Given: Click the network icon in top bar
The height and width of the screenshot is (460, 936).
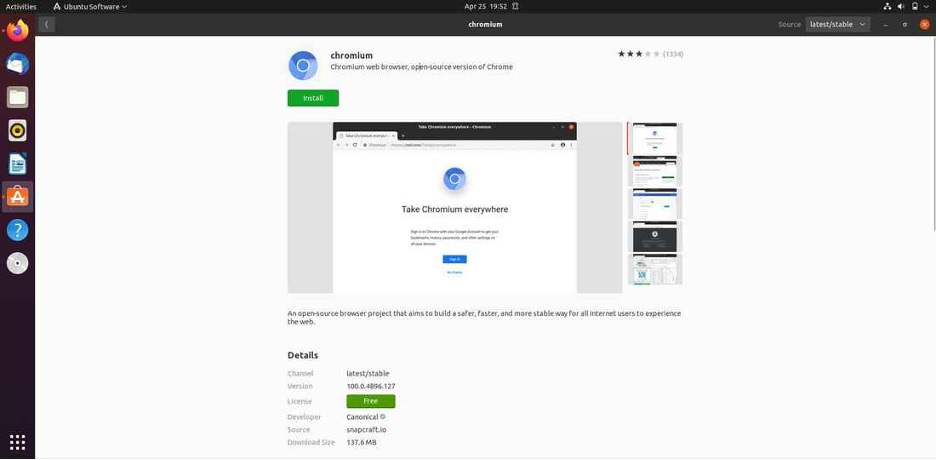Looking at the screenshot, I should pos(887,6).
